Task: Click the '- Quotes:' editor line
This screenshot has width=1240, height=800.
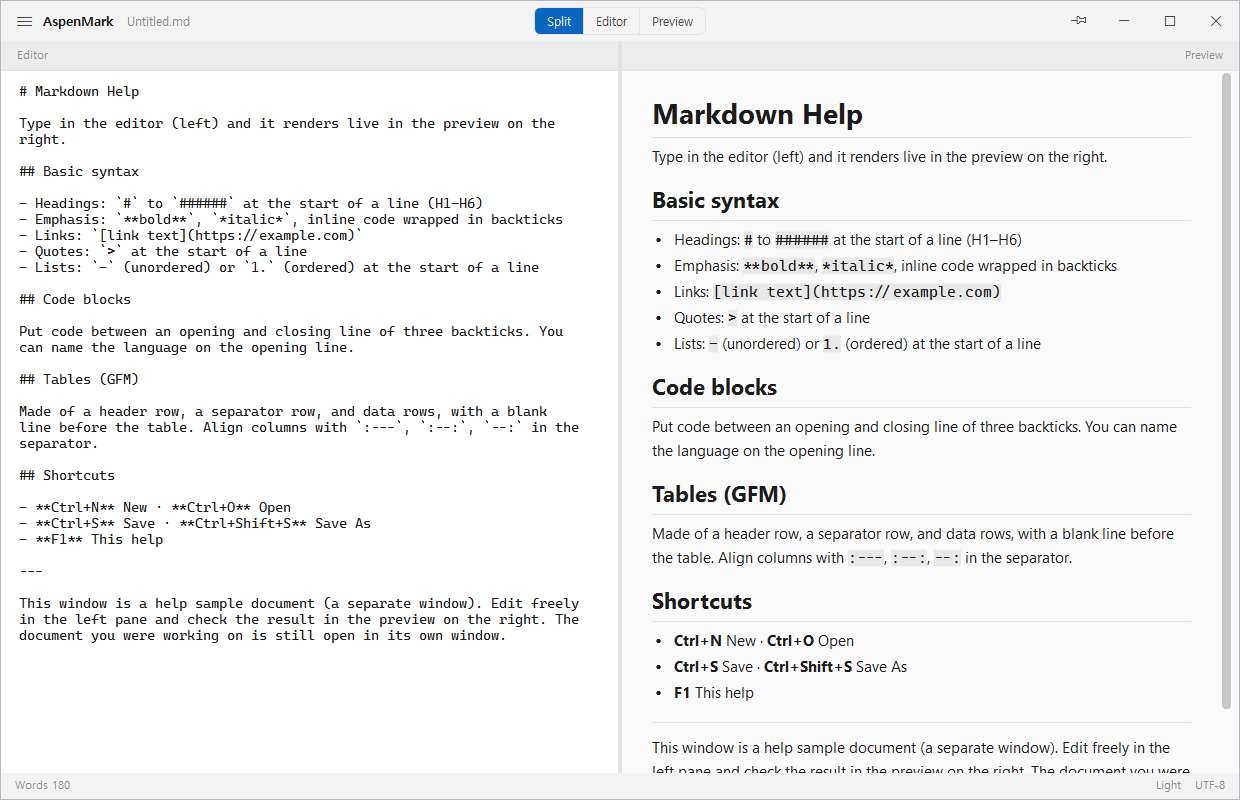Action: (163, 251)
